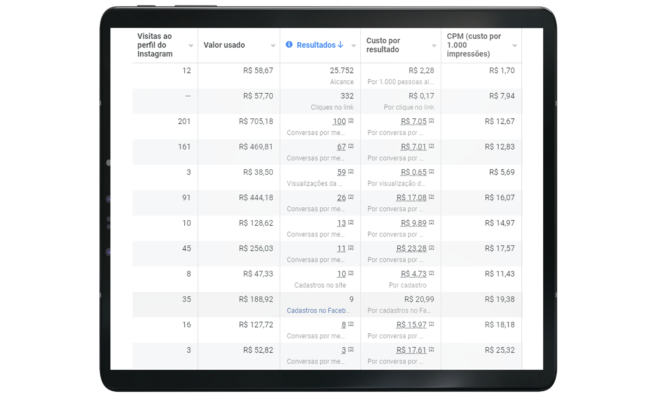This screenshot has width=658, height=400.
Task: Click the cost value R$ 20,99
Action: 419,299
